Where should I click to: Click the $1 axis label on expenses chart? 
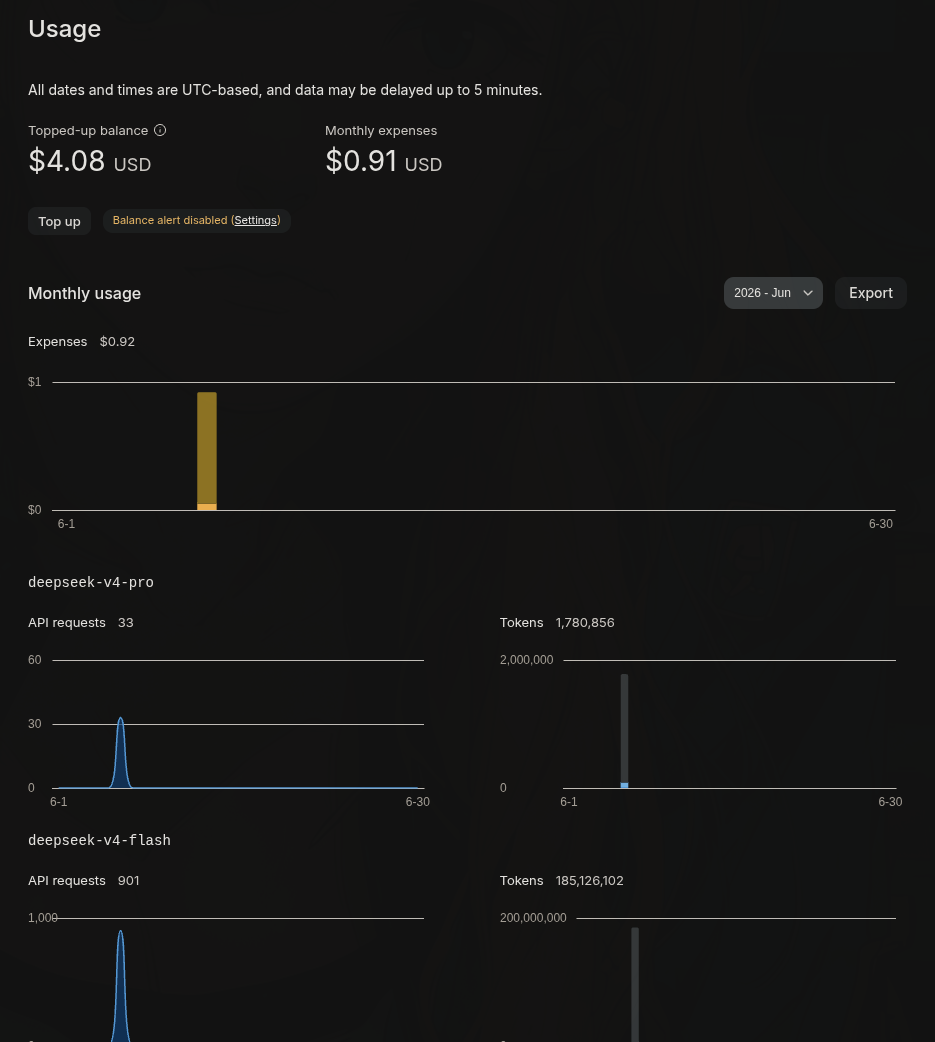[x=35, y=381]
